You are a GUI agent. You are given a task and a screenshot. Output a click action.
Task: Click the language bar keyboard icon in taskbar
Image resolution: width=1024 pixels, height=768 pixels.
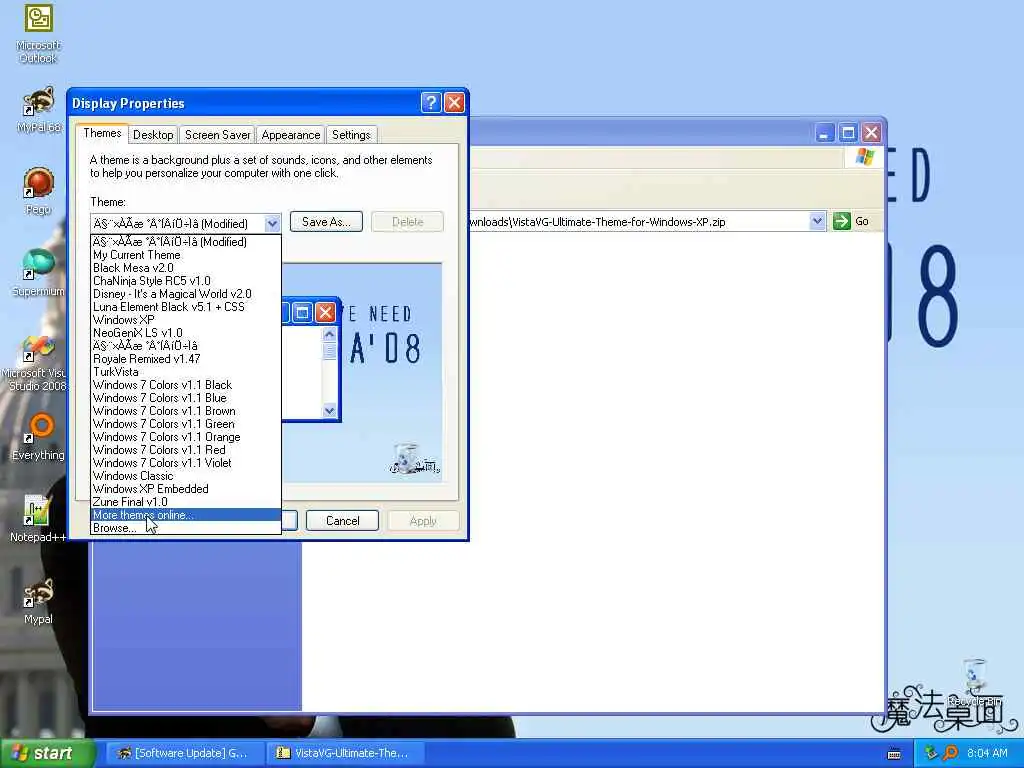click(x=894, y=754)
